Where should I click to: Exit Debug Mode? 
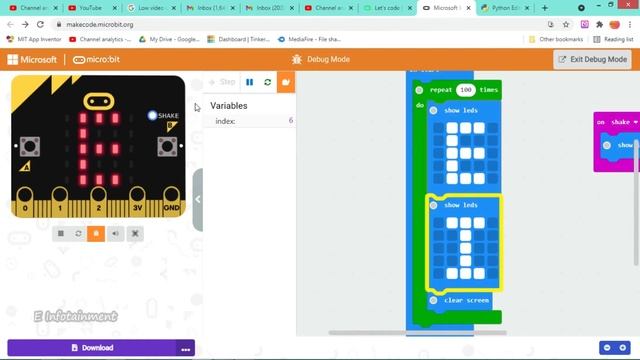pyautogui.click(x=592, y=60)
